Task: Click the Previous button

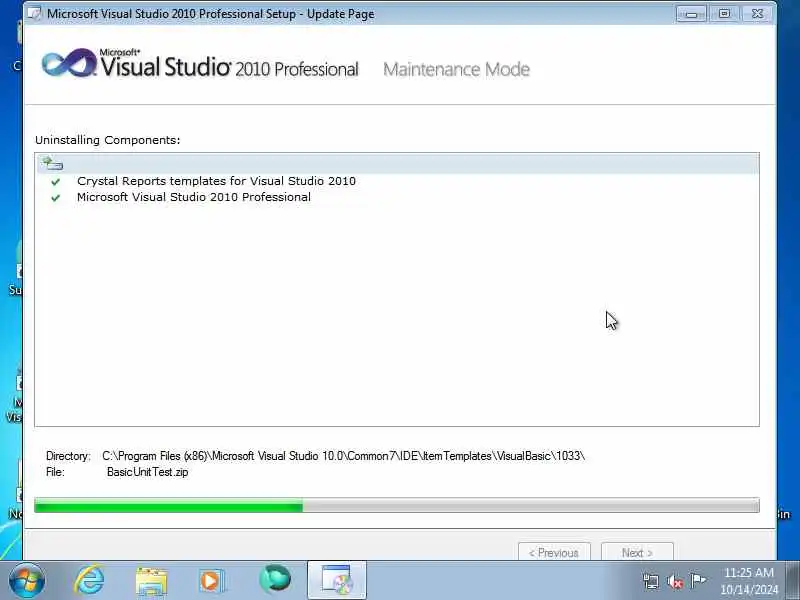Action: coord(554,553)
